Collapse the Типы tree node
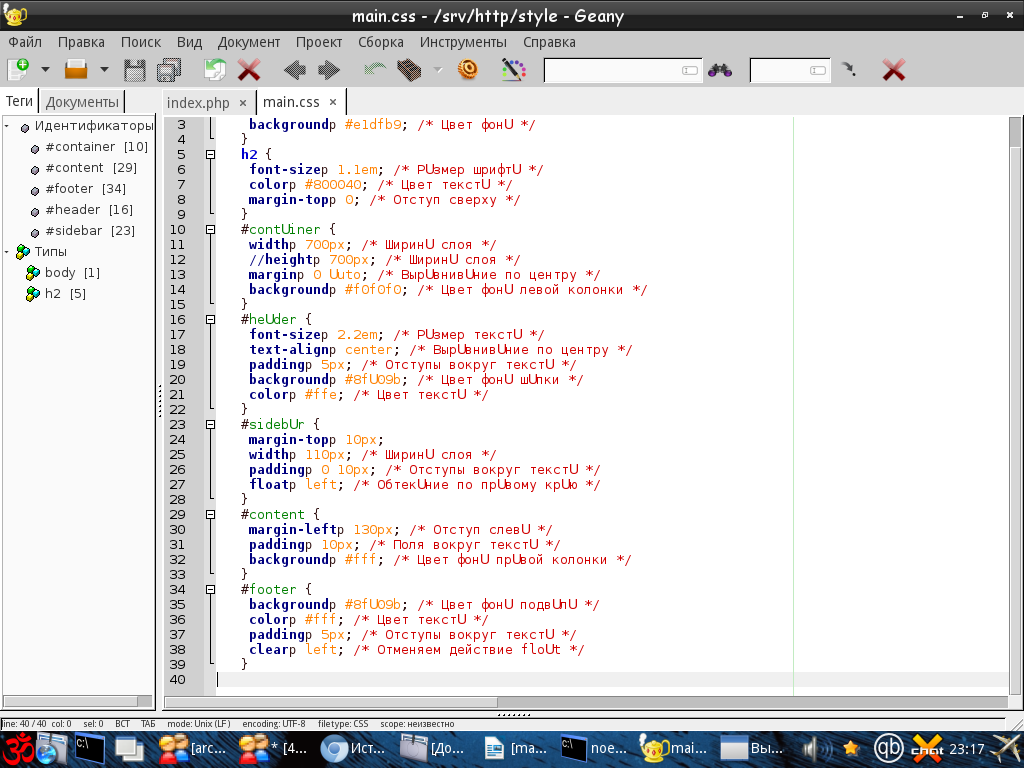 8,252
